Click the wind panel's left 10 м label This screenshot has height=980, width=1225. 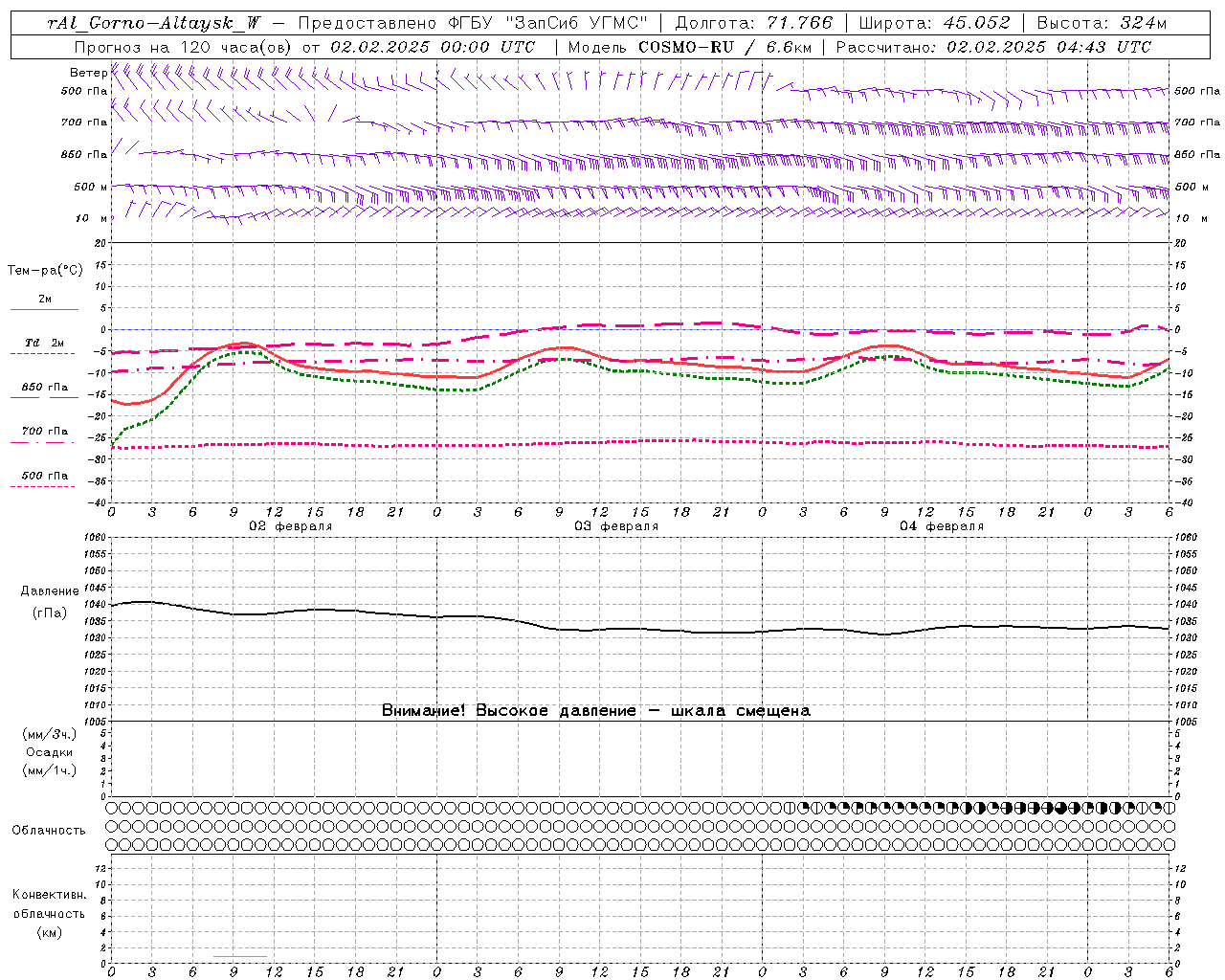click(92, 218)
